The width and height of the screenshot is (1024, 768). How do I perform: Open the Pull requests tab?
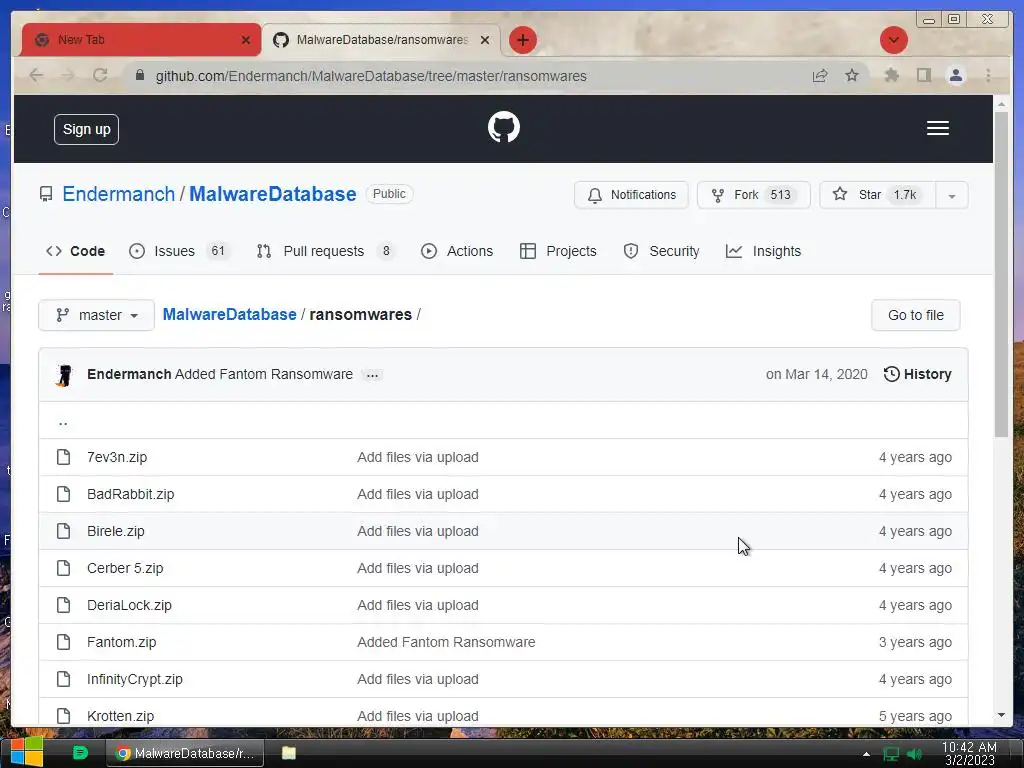[x=325, y=251]
